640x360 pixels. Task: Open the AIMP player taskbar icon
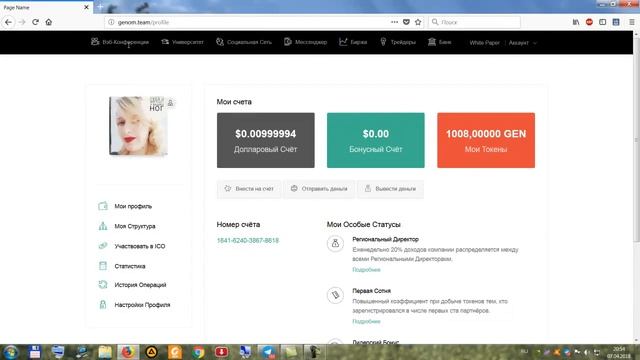(x=151, y=352)
